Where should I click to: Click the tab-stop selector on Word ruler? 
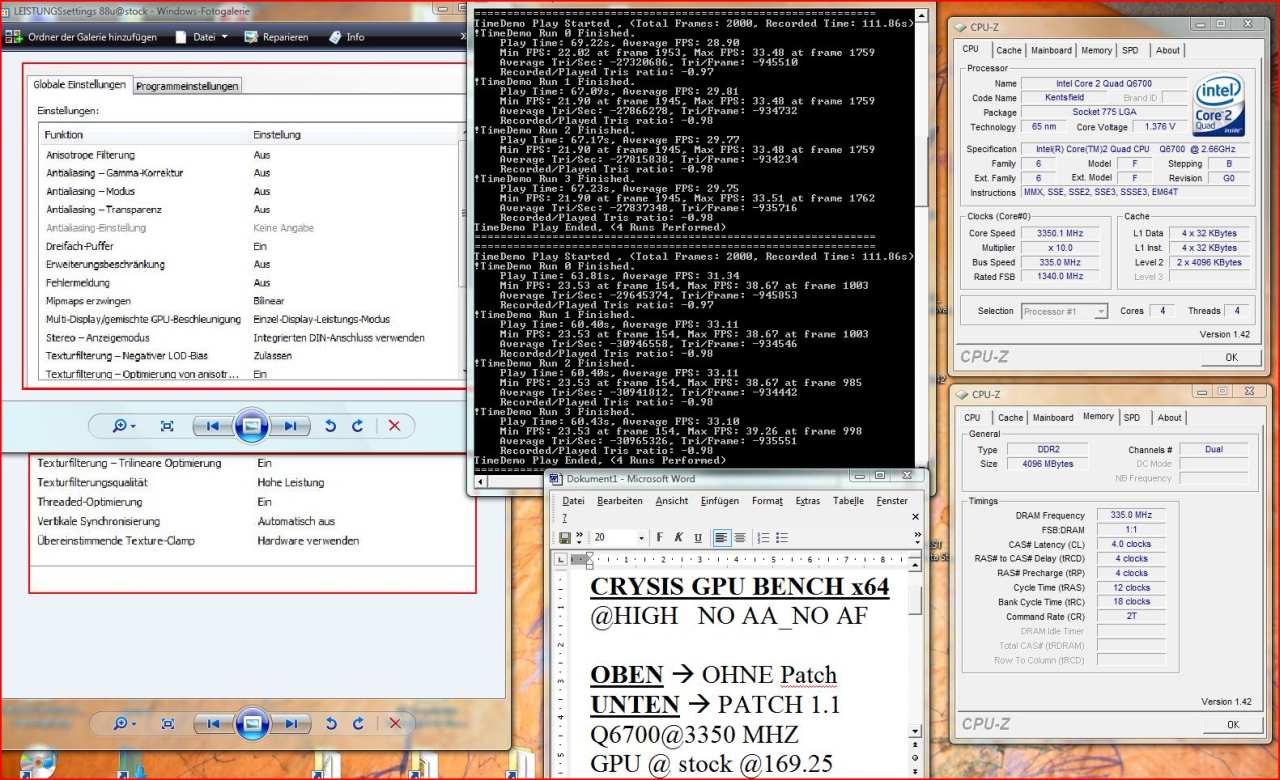click(562, 560)
